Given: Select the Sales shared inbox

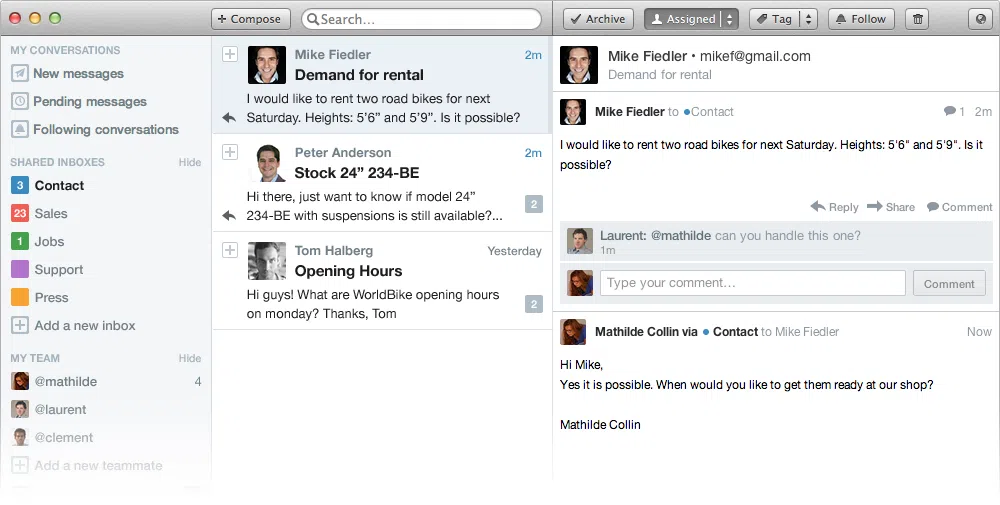Looking at the screenshot, I should pos(51,214).
